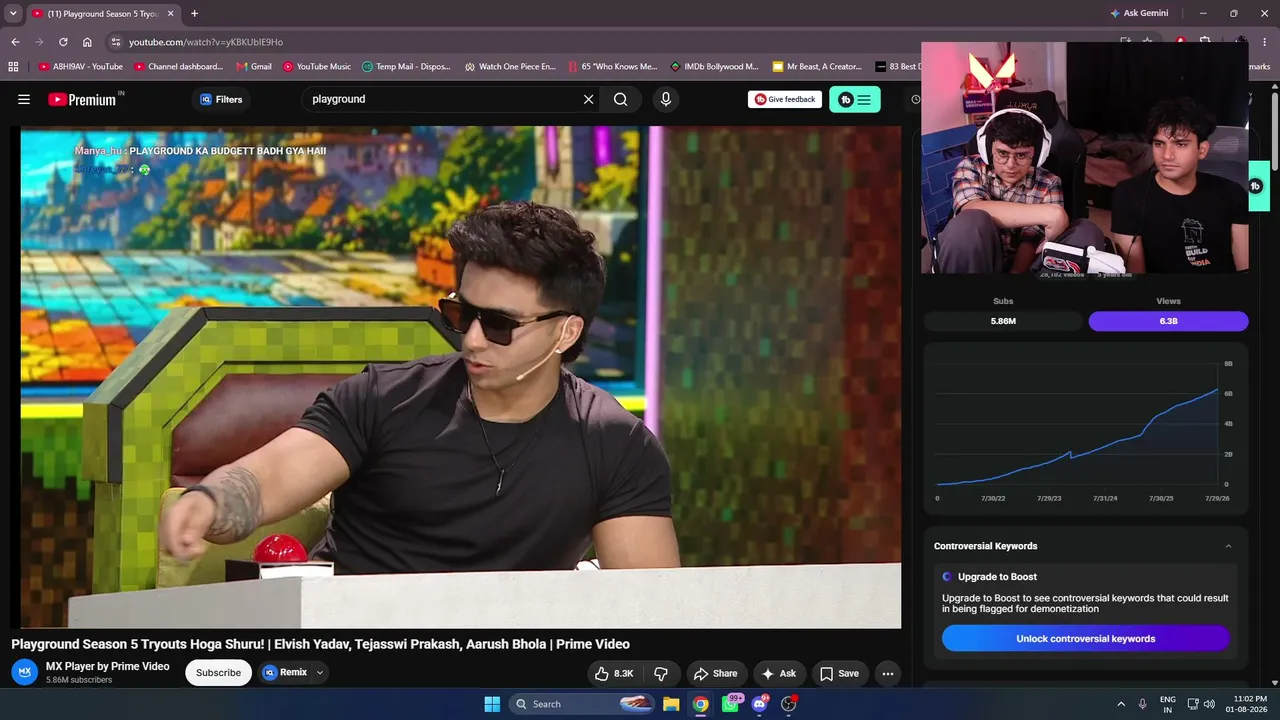
Task: Click the Upgrade to Boost heading
Action: click(997, 577)
